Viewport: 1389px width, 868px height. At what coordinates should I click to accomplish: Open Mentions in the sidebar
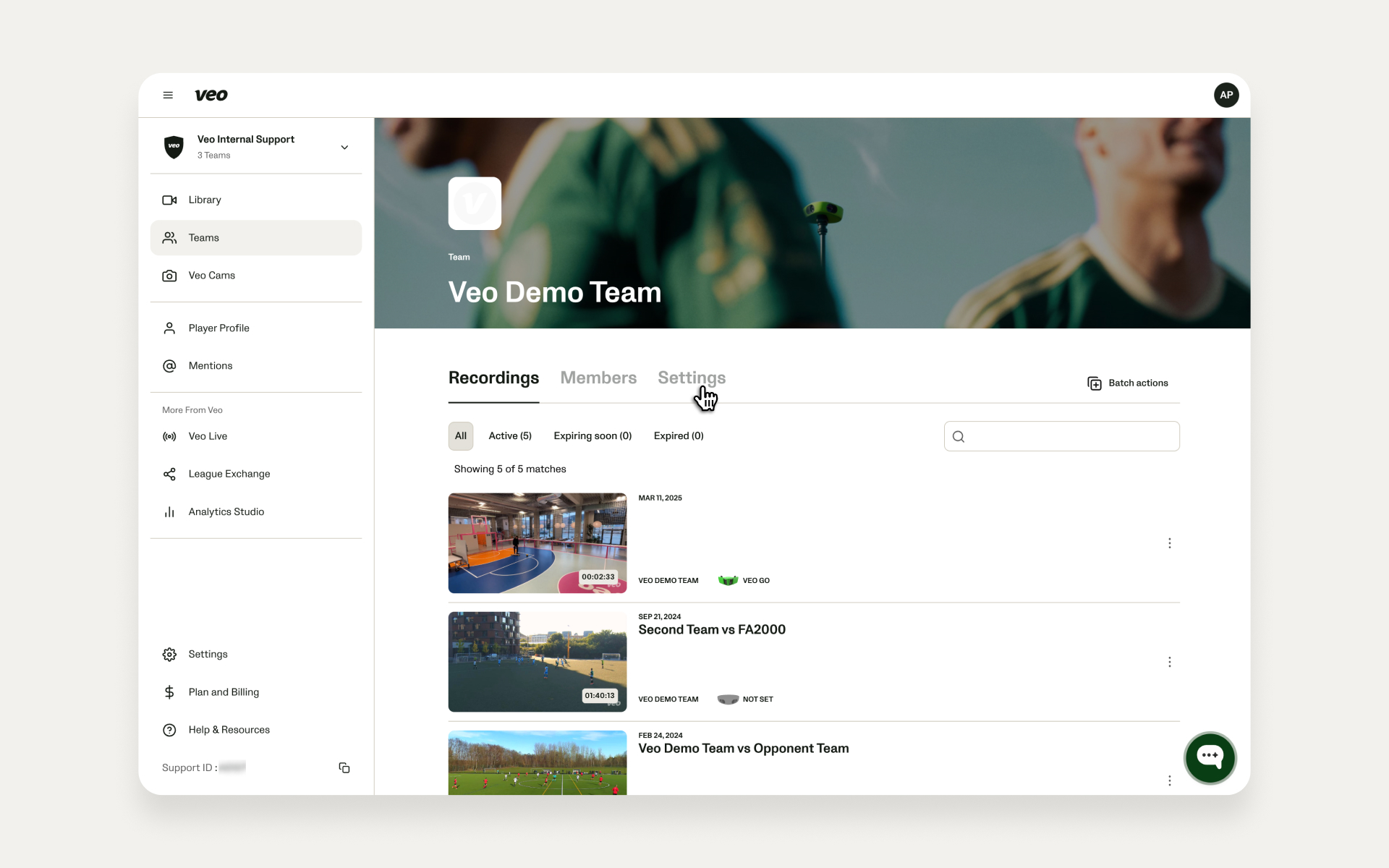click(256, 366)
